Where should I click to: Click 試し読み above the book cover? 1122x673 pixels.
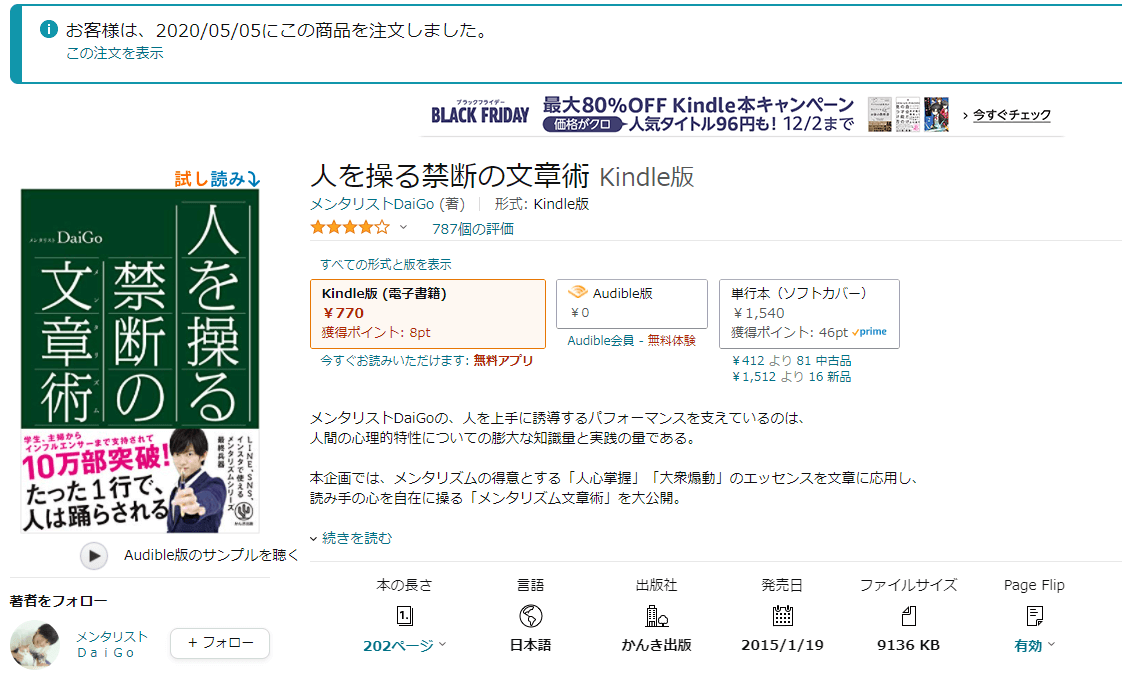point(217,179)
